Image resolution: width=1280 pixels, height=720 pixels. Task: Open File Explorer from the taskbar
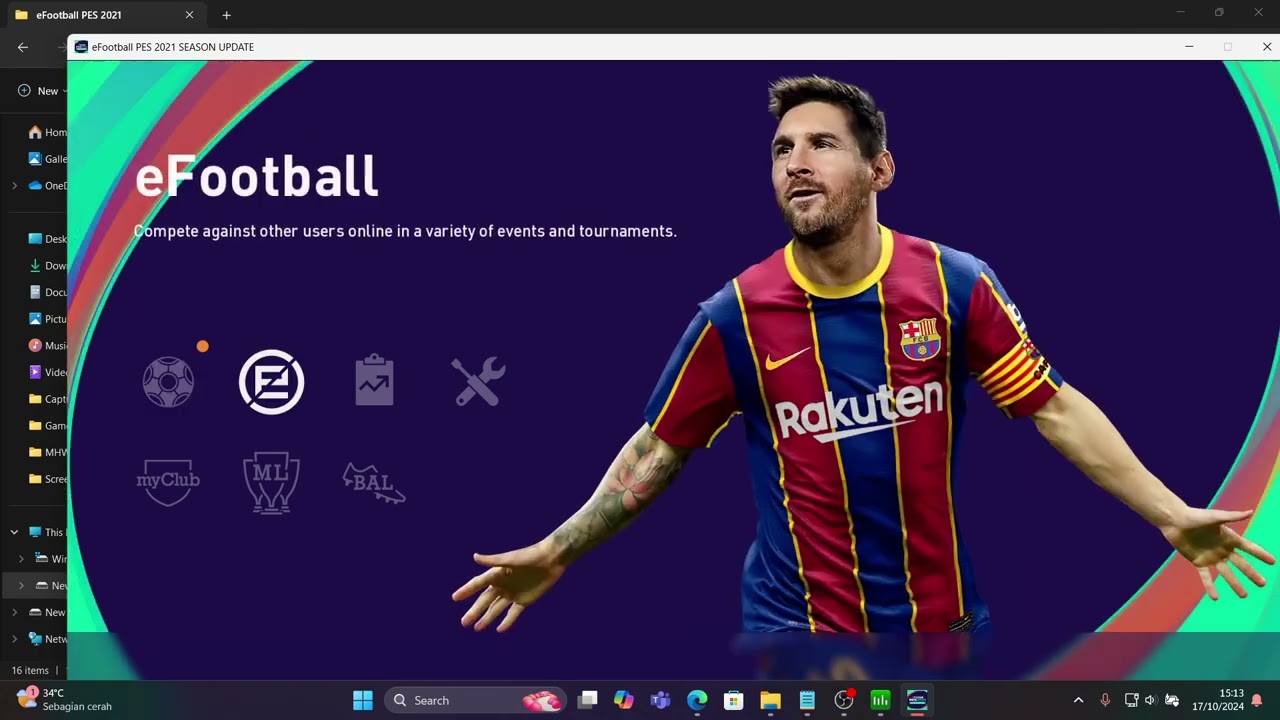770,700
